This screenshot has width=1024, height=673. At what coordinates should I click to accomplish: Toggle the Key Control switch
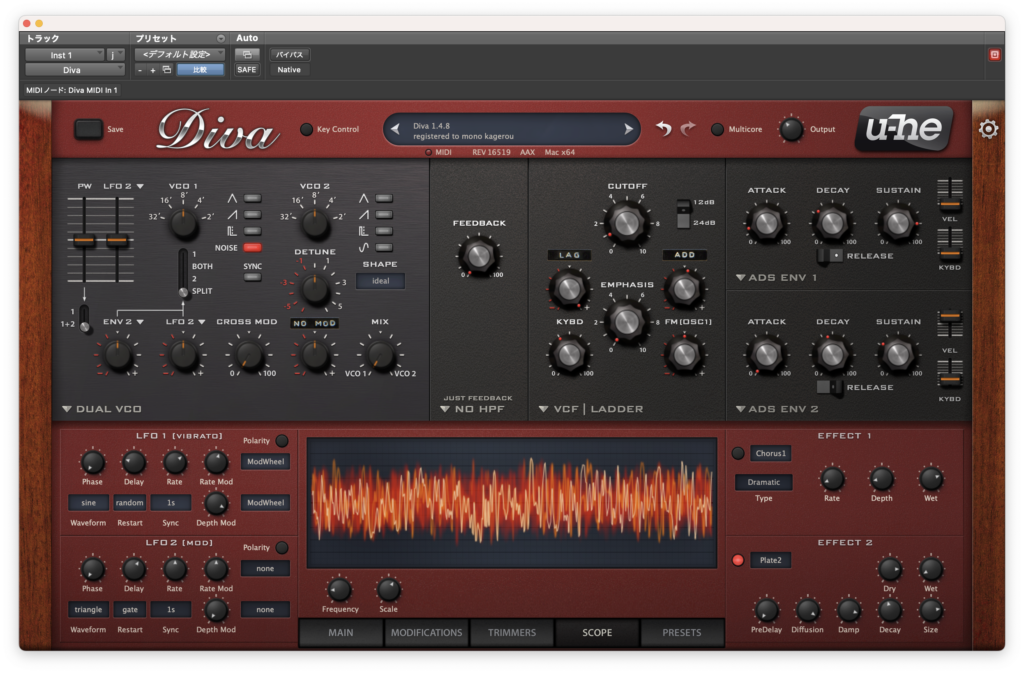click(306, 129)
